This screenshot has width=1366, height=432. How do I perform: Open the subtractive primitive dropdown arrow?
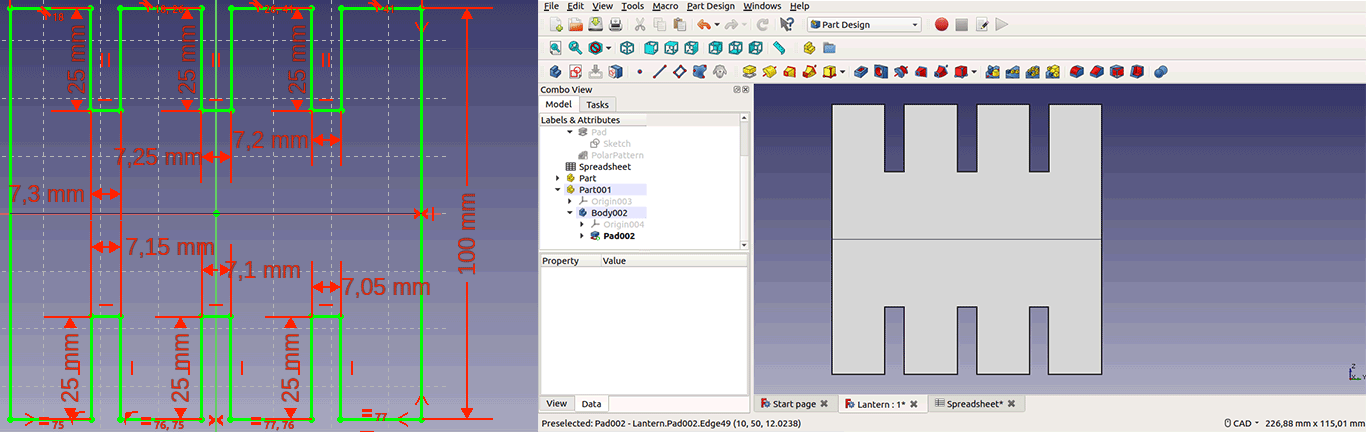(x=974, y=72)
